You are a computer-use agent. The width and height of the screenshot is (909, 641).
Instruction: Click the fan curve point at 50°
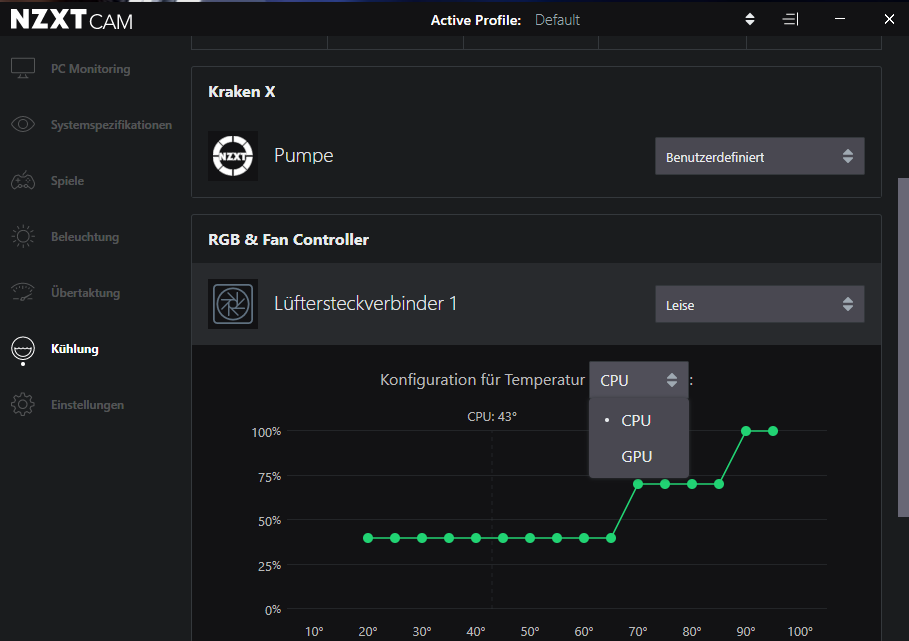[x=530, y=538]
